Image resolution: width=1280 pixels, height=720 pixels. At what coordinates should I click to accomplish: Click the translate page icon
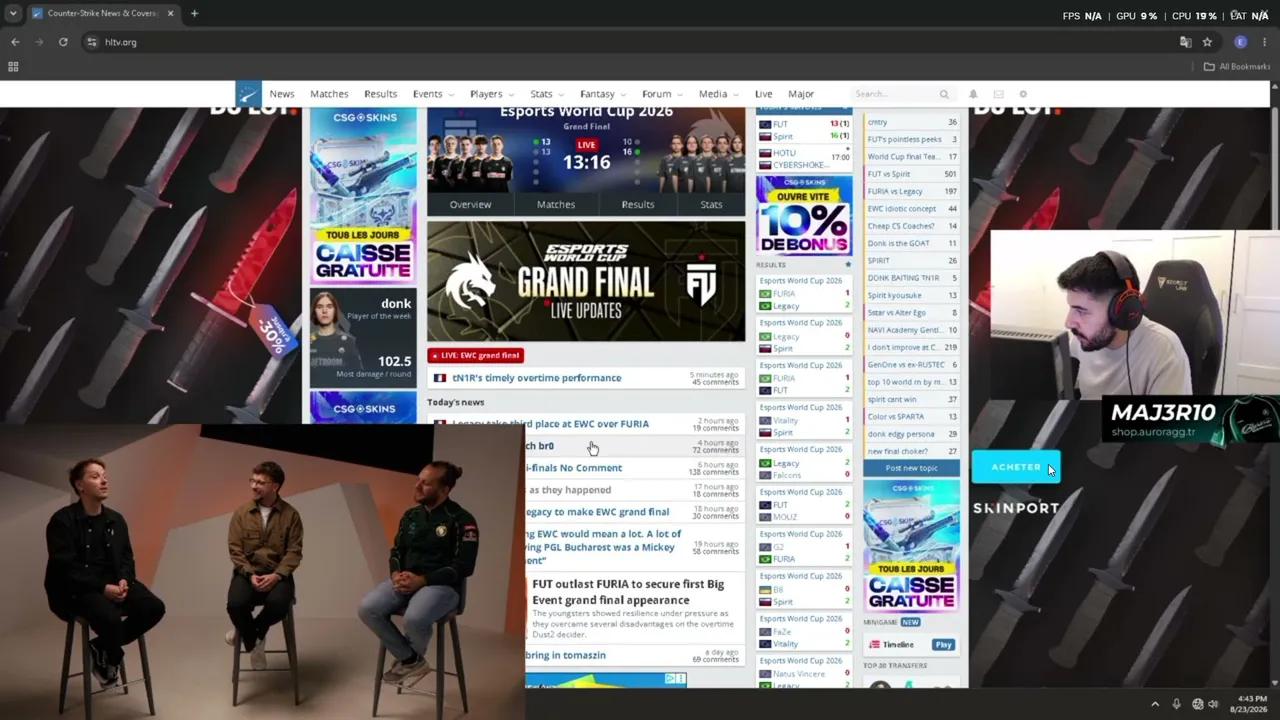(1185, 42)
